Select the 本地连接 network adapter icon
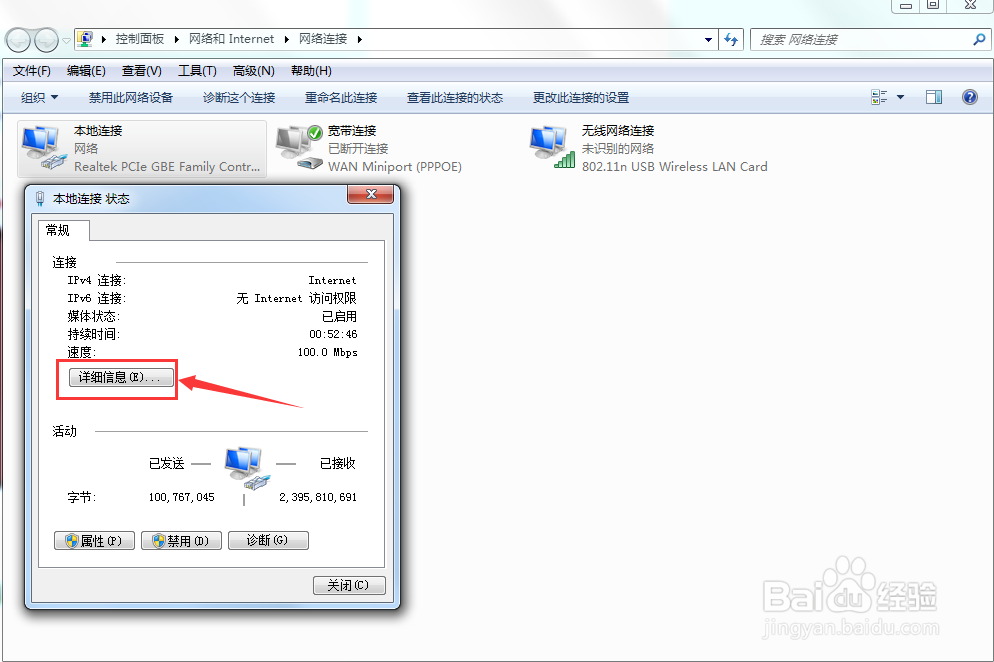 [x=40, y=143]
